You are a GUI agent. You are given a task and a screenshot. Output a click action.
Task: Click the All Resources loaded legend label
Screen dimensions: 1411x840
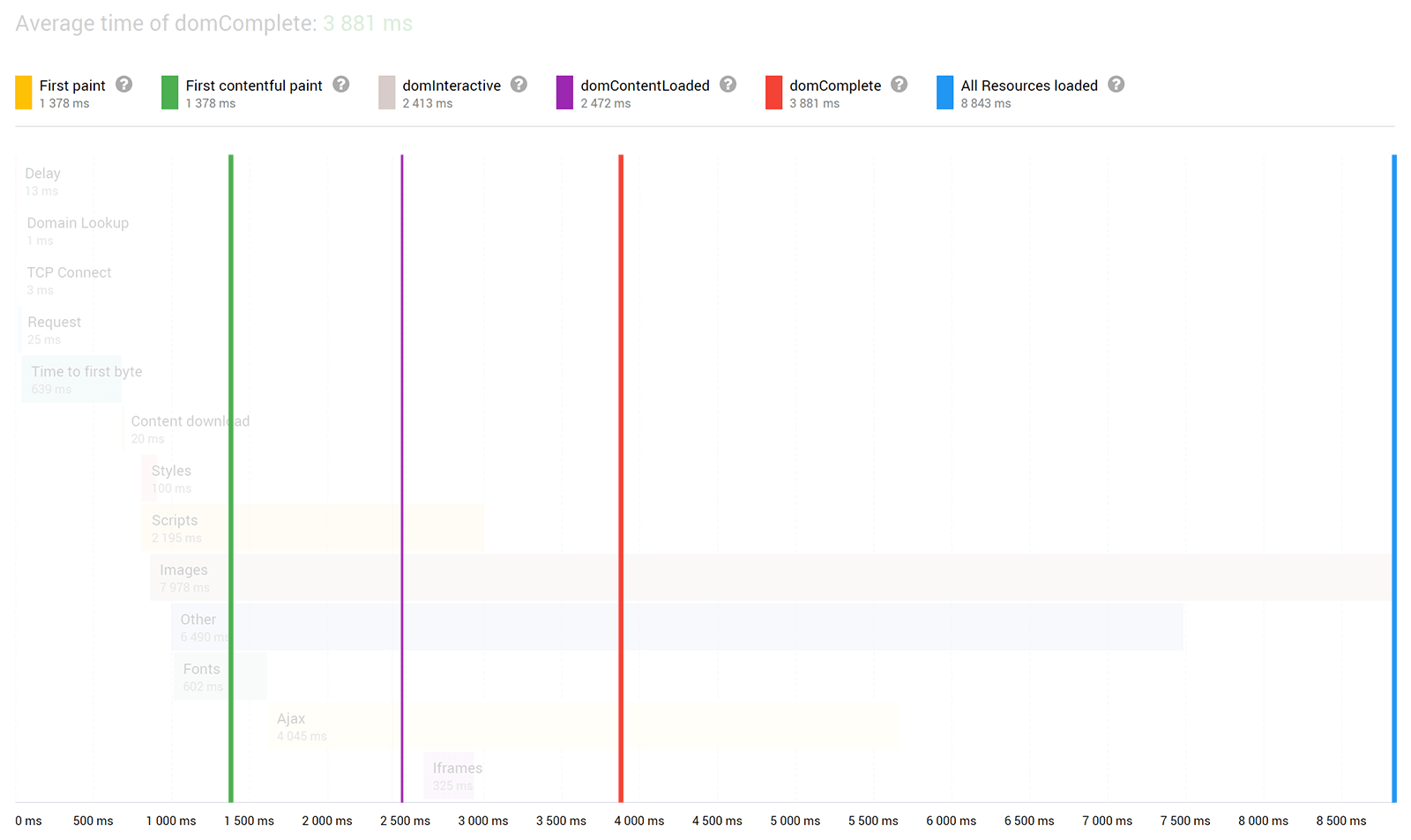[x=1029, y=85]
